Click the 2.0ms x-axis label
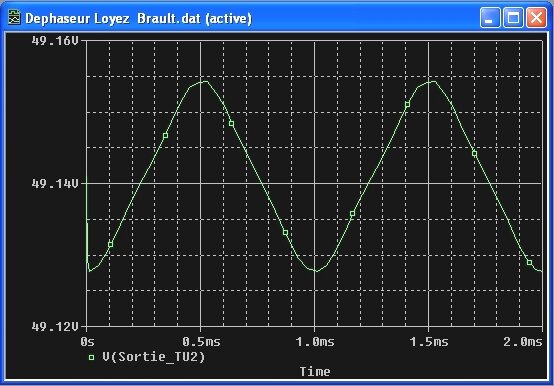 523,342
